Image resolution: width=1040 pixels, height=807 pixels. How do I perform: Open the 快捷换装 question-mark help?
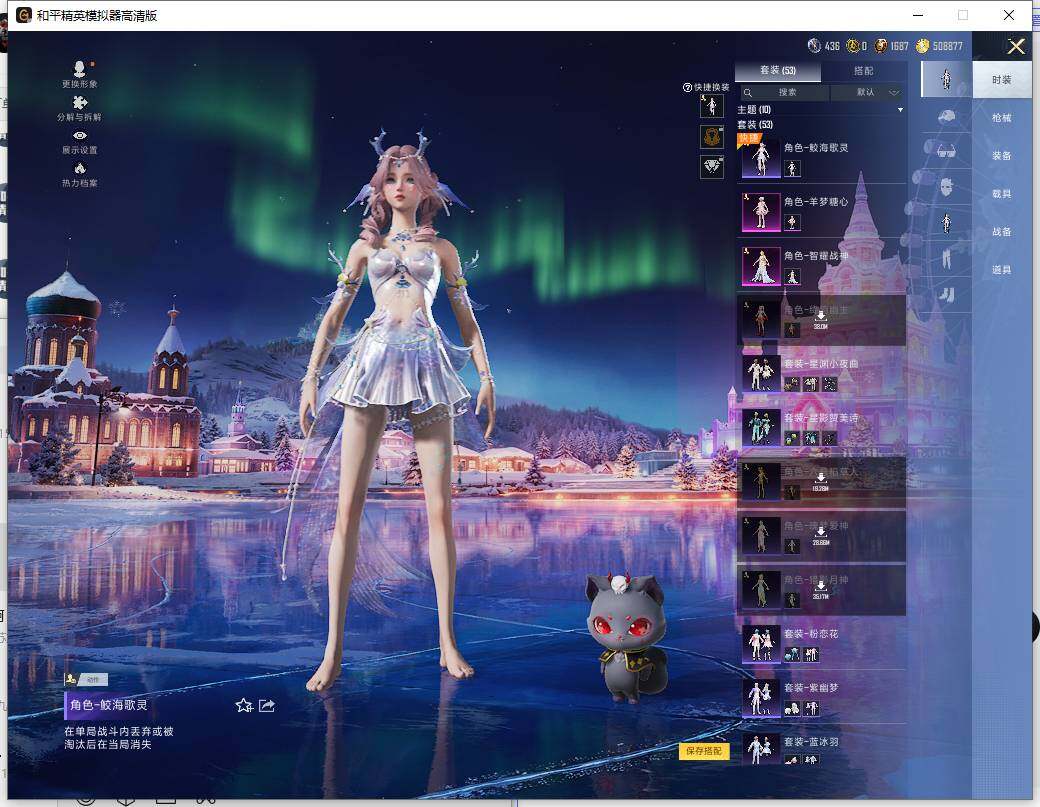(687, 88)
